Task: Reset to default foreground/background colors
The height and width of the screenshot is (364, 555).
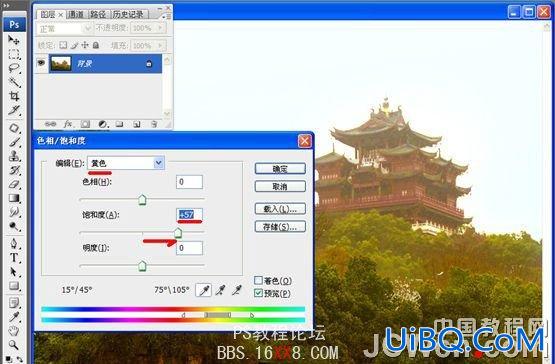Action: (8, 359)
